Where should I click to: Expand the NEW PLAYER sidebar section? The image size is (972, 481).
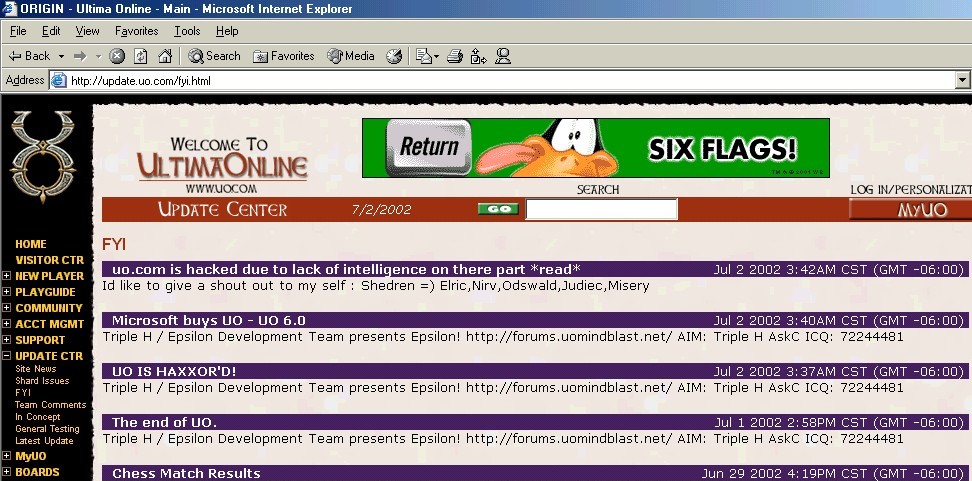[x=7, y=276]
